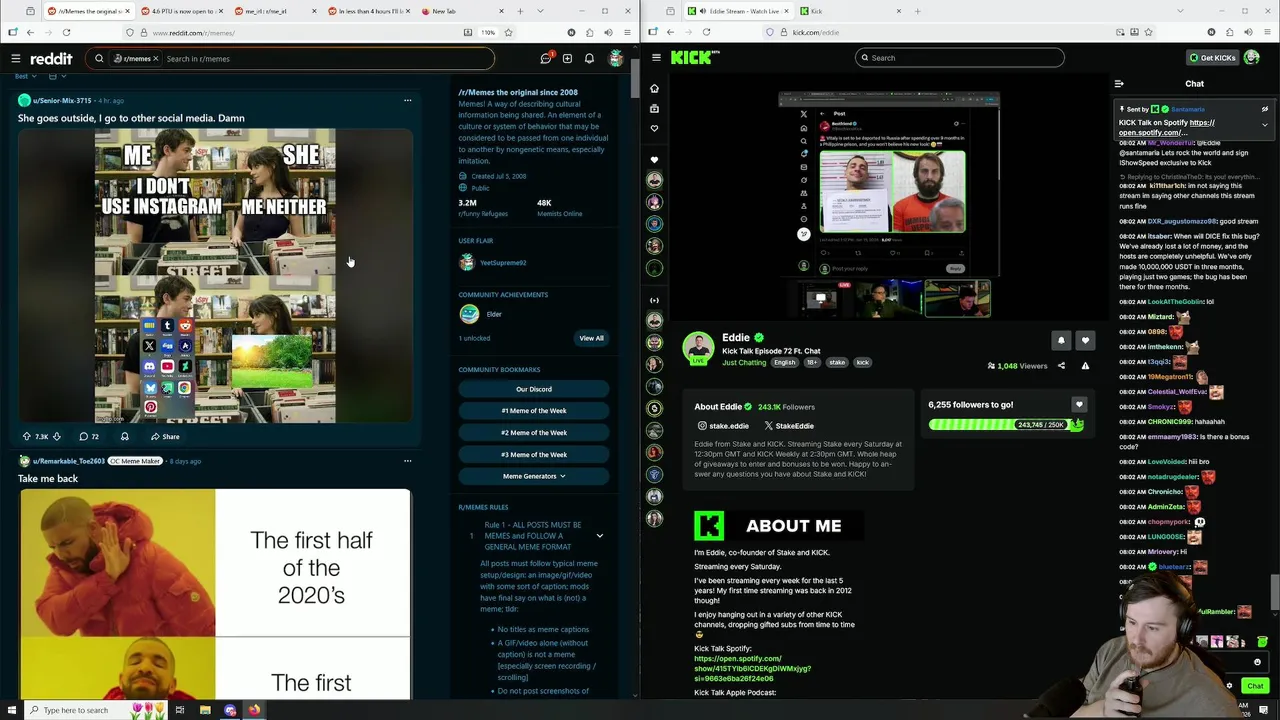Click Reddit create post plus icon
The image size is (1280, 720).
pyautogui.click(x=567, y=59)
